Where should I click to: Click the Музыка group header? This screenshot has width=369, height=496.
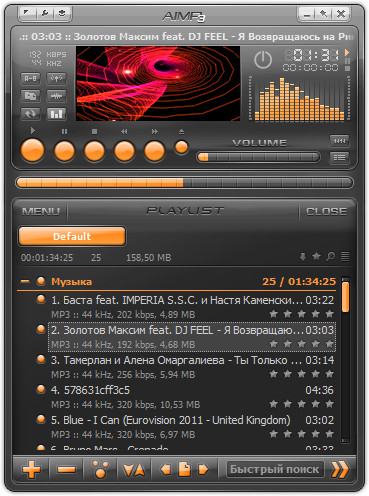tap(177, 282)
